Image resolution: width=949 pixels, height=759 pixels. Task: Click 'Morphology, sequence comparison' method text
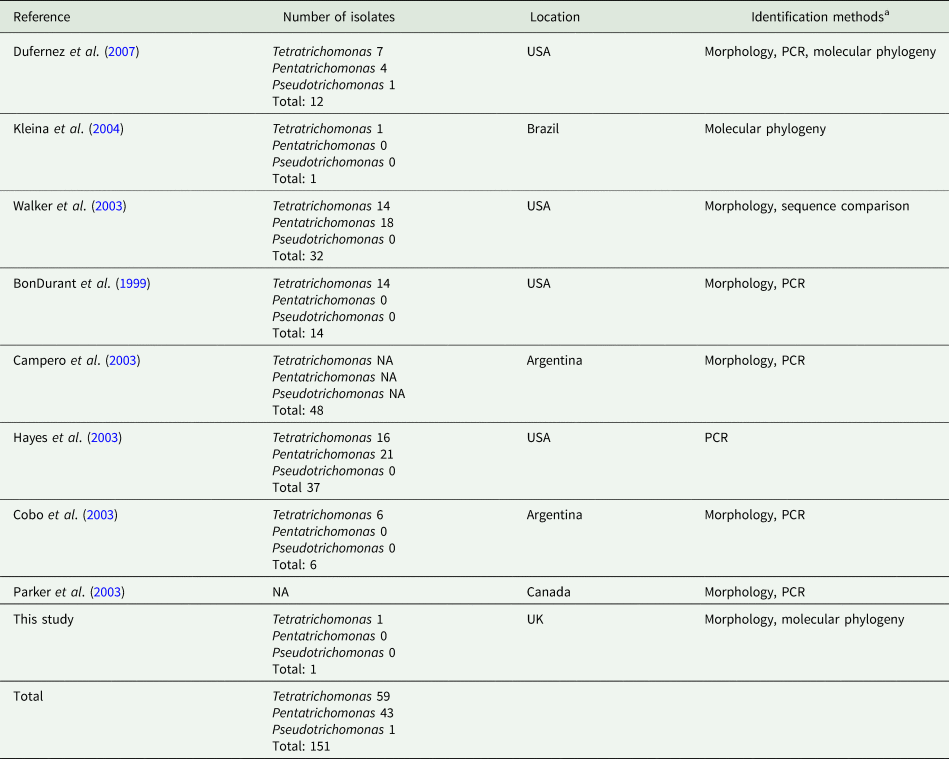(x=806, y=206)
